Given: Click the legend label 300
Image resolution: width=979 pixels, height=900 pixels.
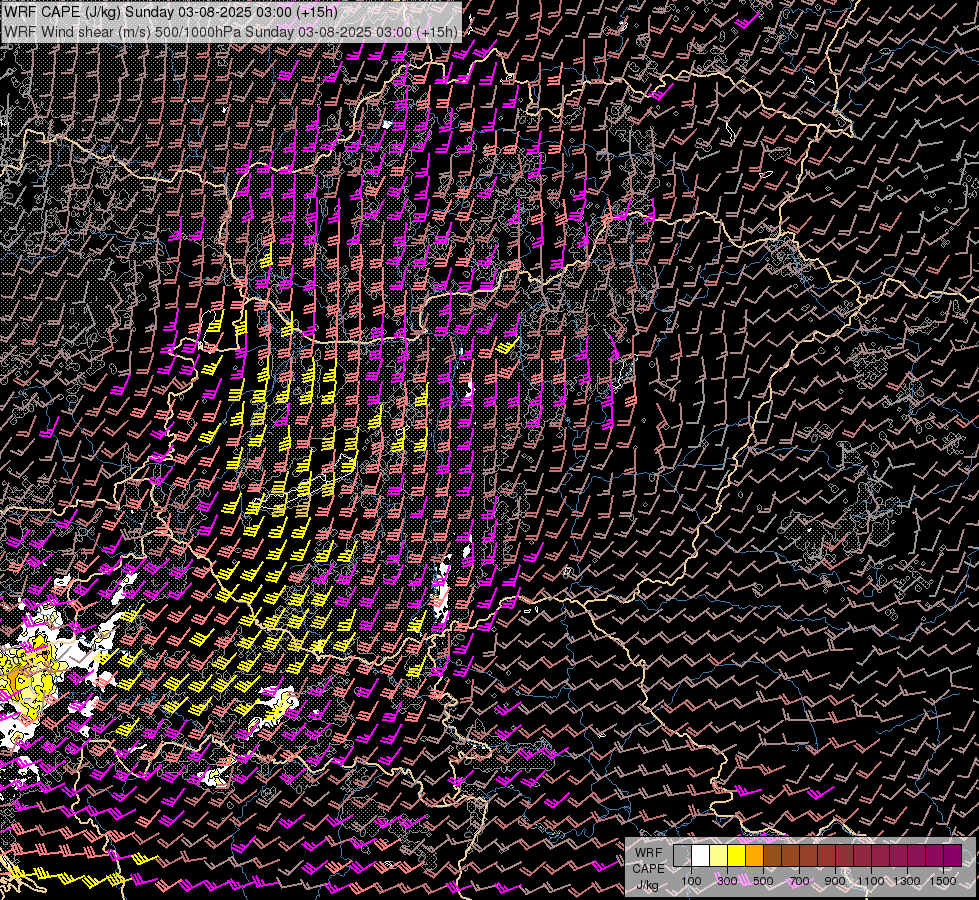Looking at the screenshot, I should point(727,881).
